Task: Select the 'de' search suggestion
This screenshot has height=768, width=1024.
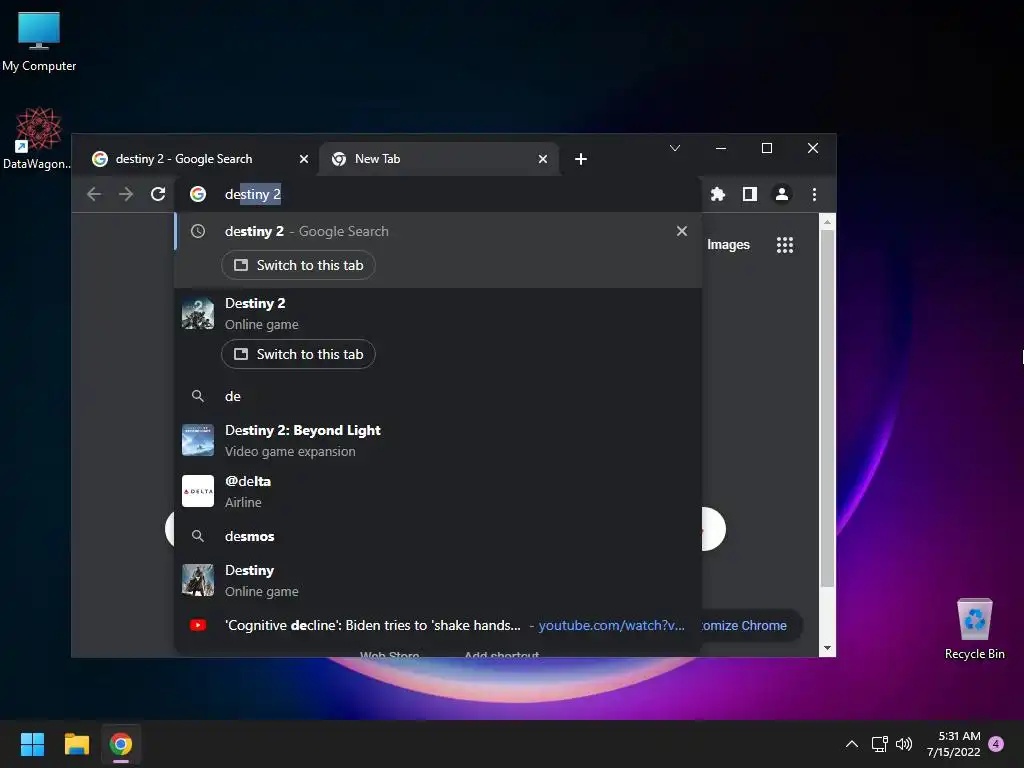Action: [x=438, y=396]
